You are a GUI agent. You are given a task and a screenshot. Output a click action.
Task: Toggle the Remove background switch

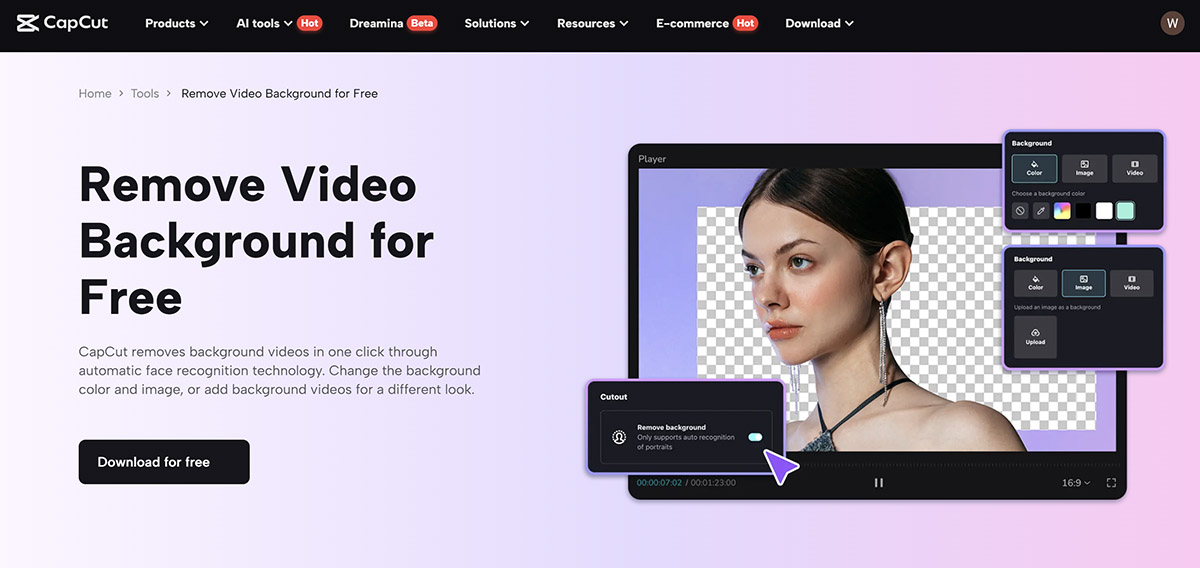pyautogui.click(x=755, y=437)
